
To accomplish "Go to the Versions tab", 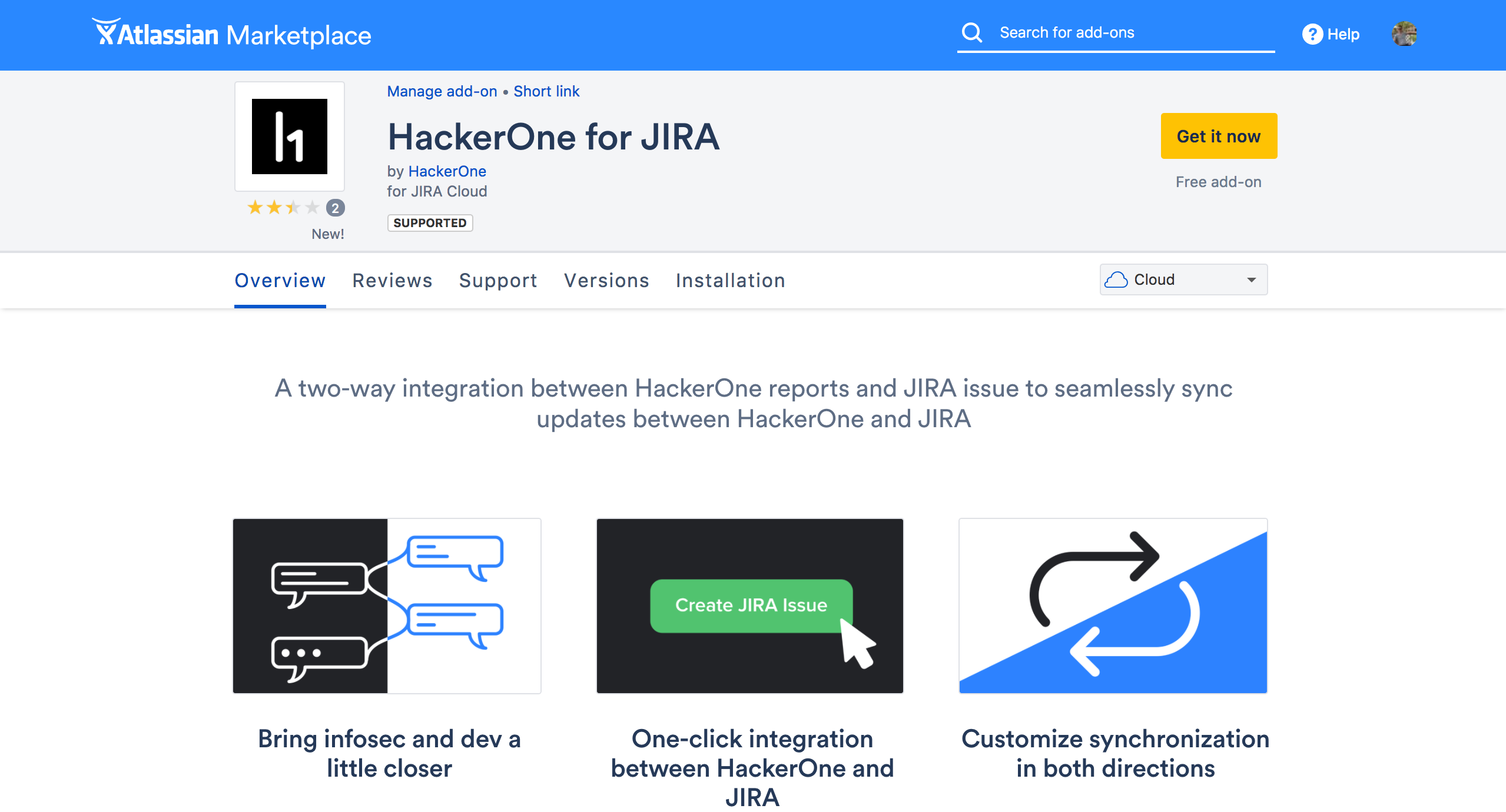I will (x=606, y=281).
